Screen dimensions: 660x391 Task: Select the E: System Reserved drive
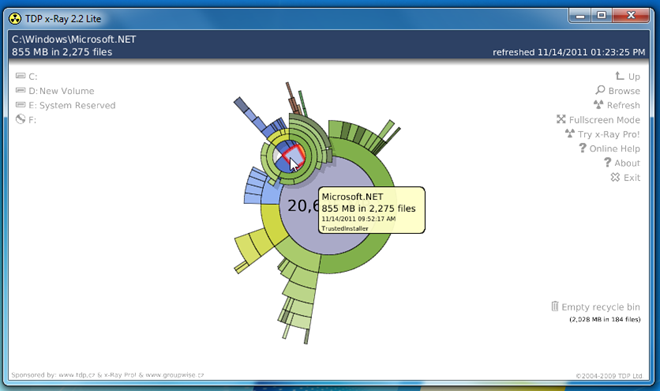point(65,105)
